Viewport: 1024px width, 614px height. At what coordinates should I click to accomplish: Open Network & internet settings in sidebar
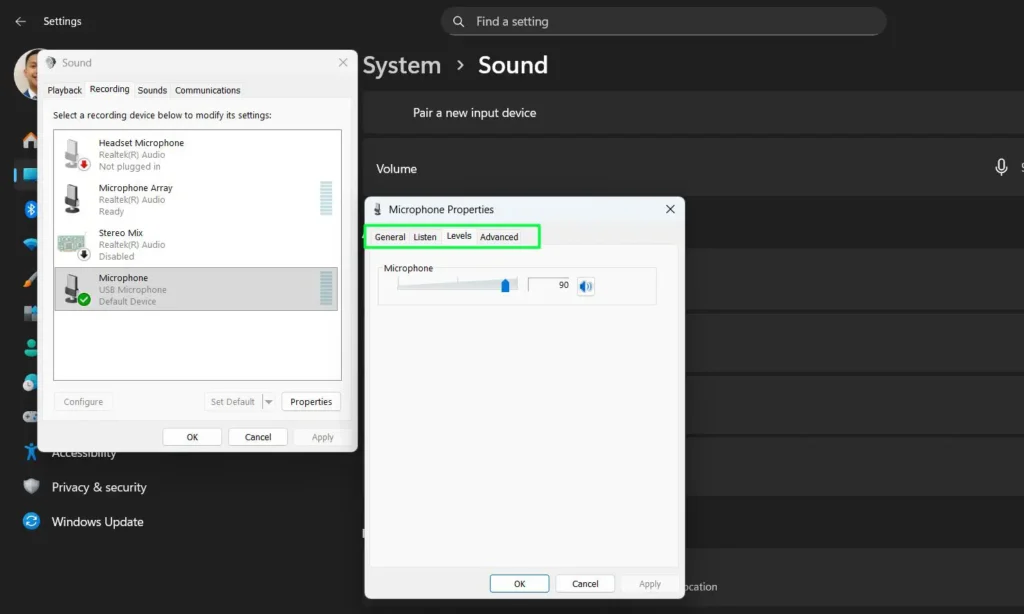click(x=30, y=242)
